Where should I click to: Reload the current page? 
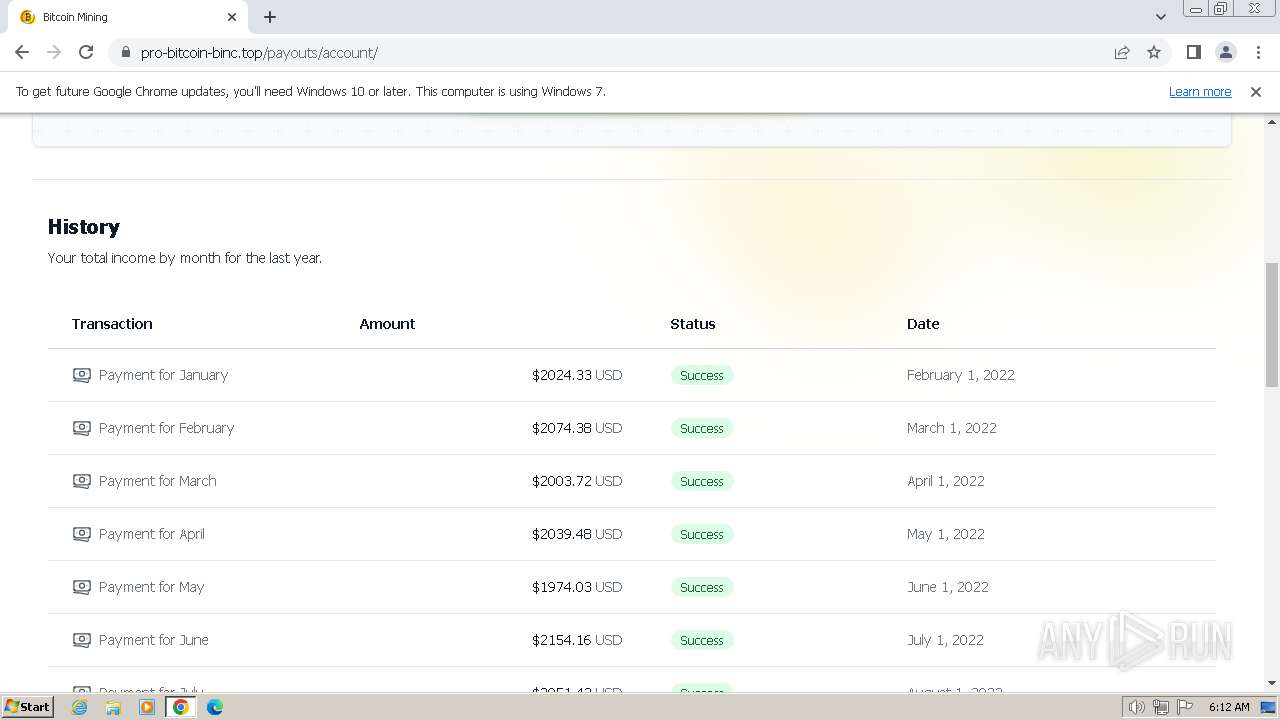[86, 52]
